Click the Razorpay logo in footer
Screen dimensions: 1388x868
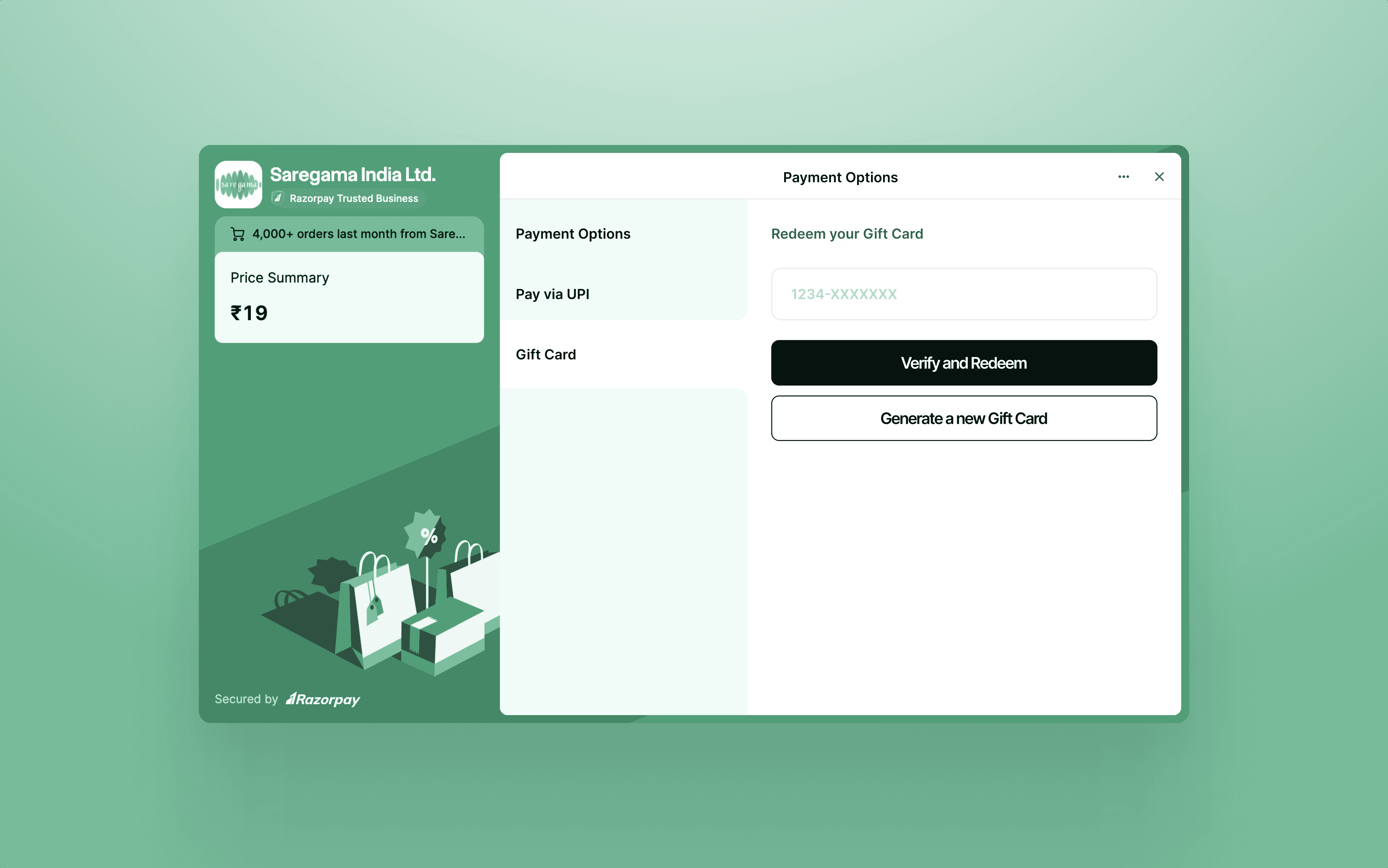[323, 699]
